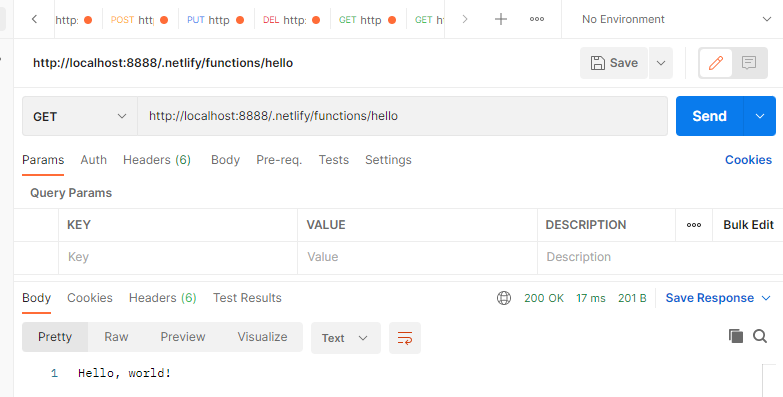Click the request title localhost:8888 hello
The width and height of the screenshot is (783, 397).
(x=163, y=63)
